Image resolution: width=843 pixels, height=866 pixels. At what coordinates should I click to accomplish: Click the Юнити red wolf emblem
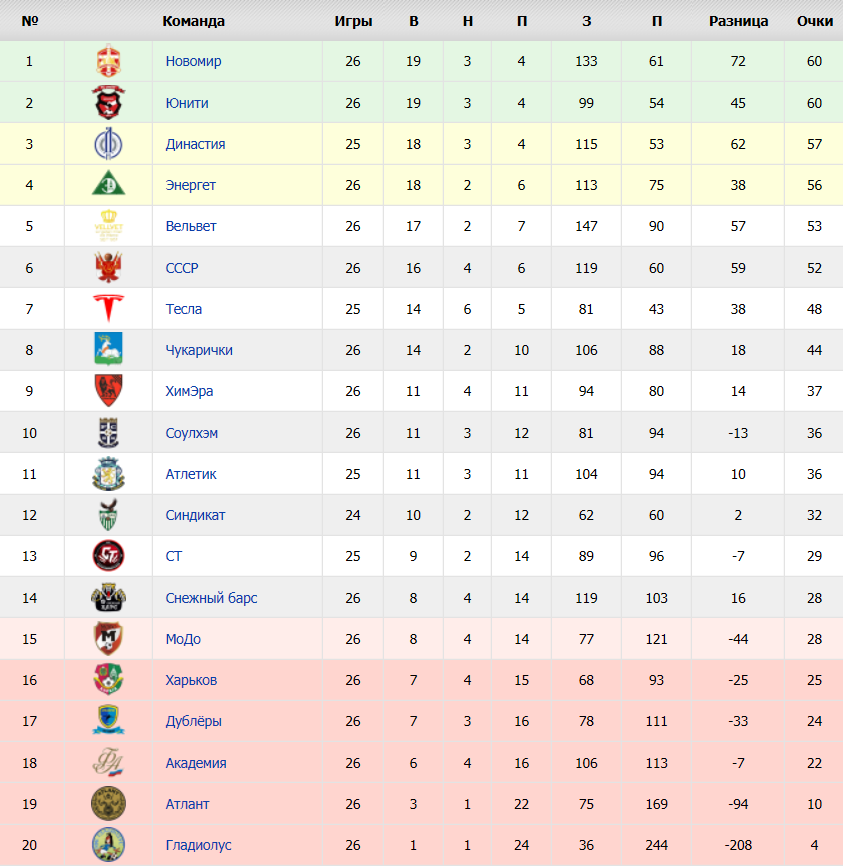click(x=108, y=103)
